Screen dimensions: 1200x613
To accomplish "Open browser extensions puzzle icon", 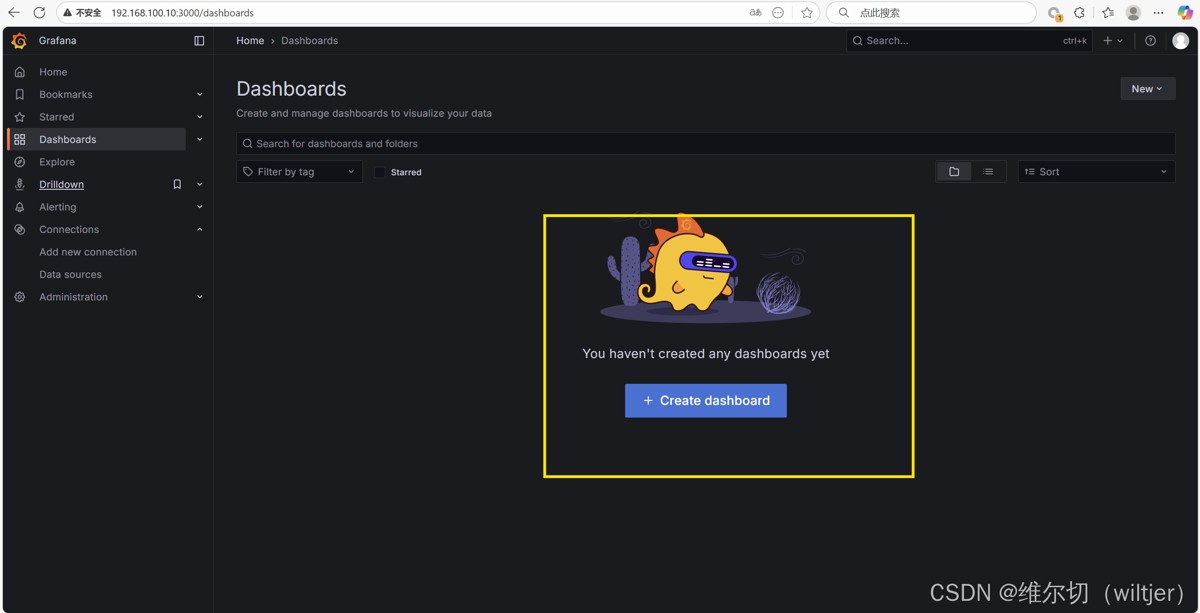I will [1079, 13].
